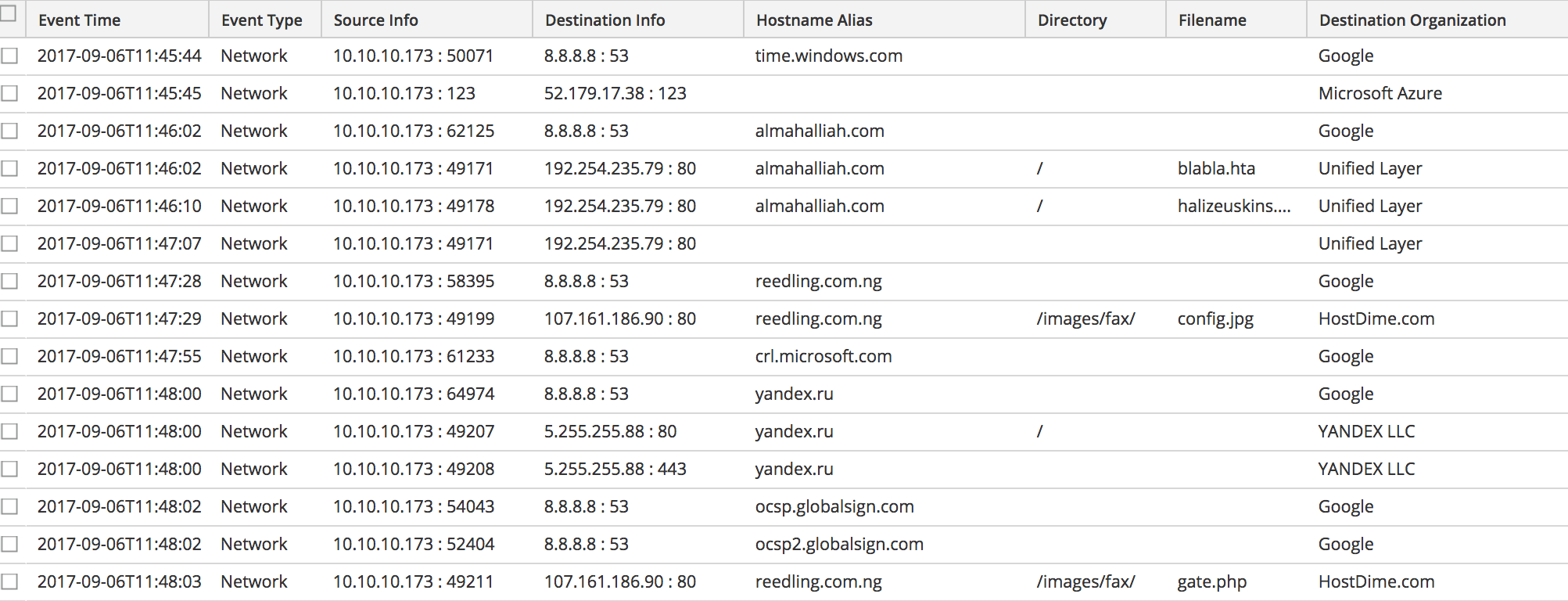Sort by Directory column header

click(1072, 20)
